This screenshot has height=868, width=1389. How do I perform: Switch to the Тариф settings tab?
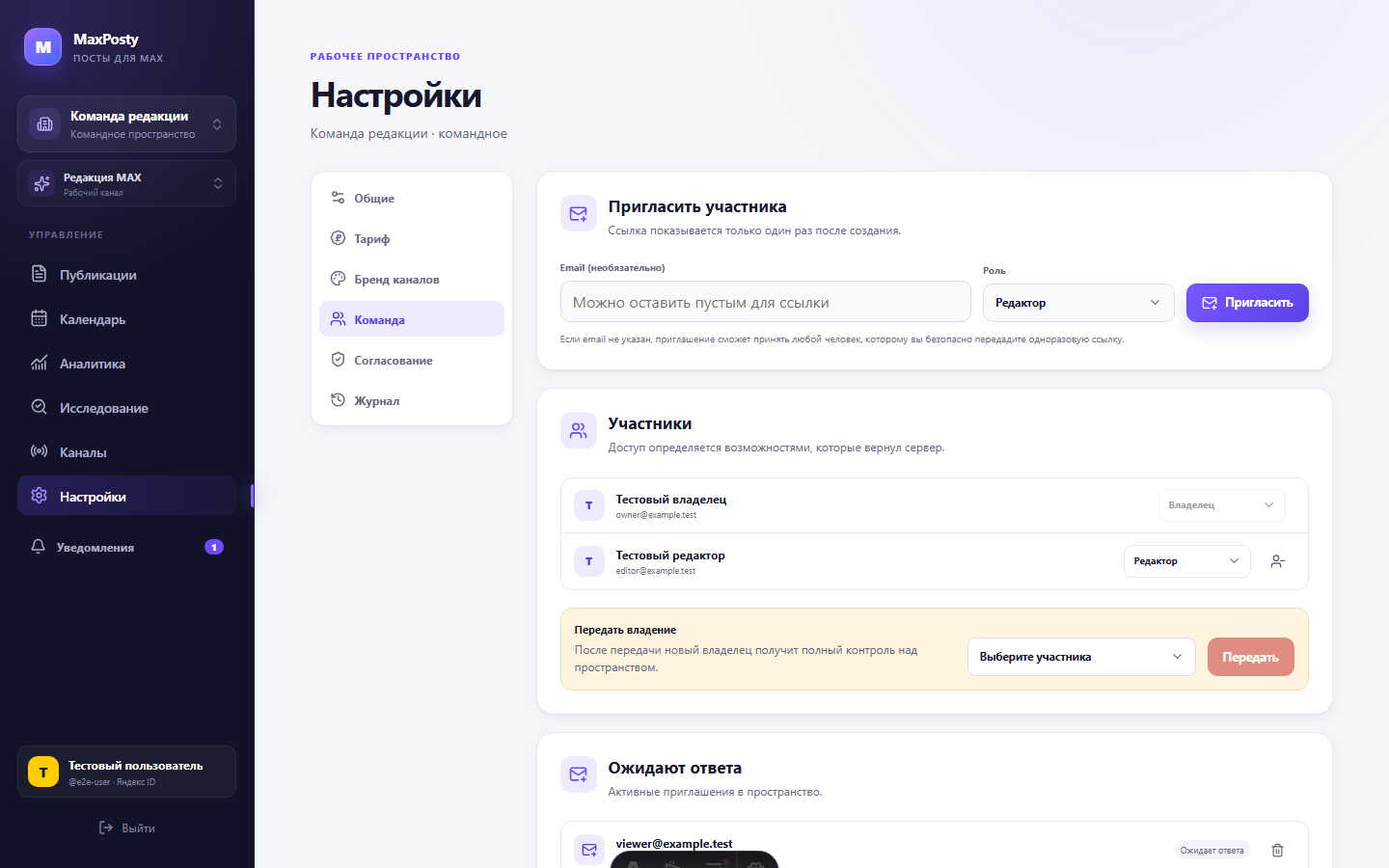click(412, 238)
